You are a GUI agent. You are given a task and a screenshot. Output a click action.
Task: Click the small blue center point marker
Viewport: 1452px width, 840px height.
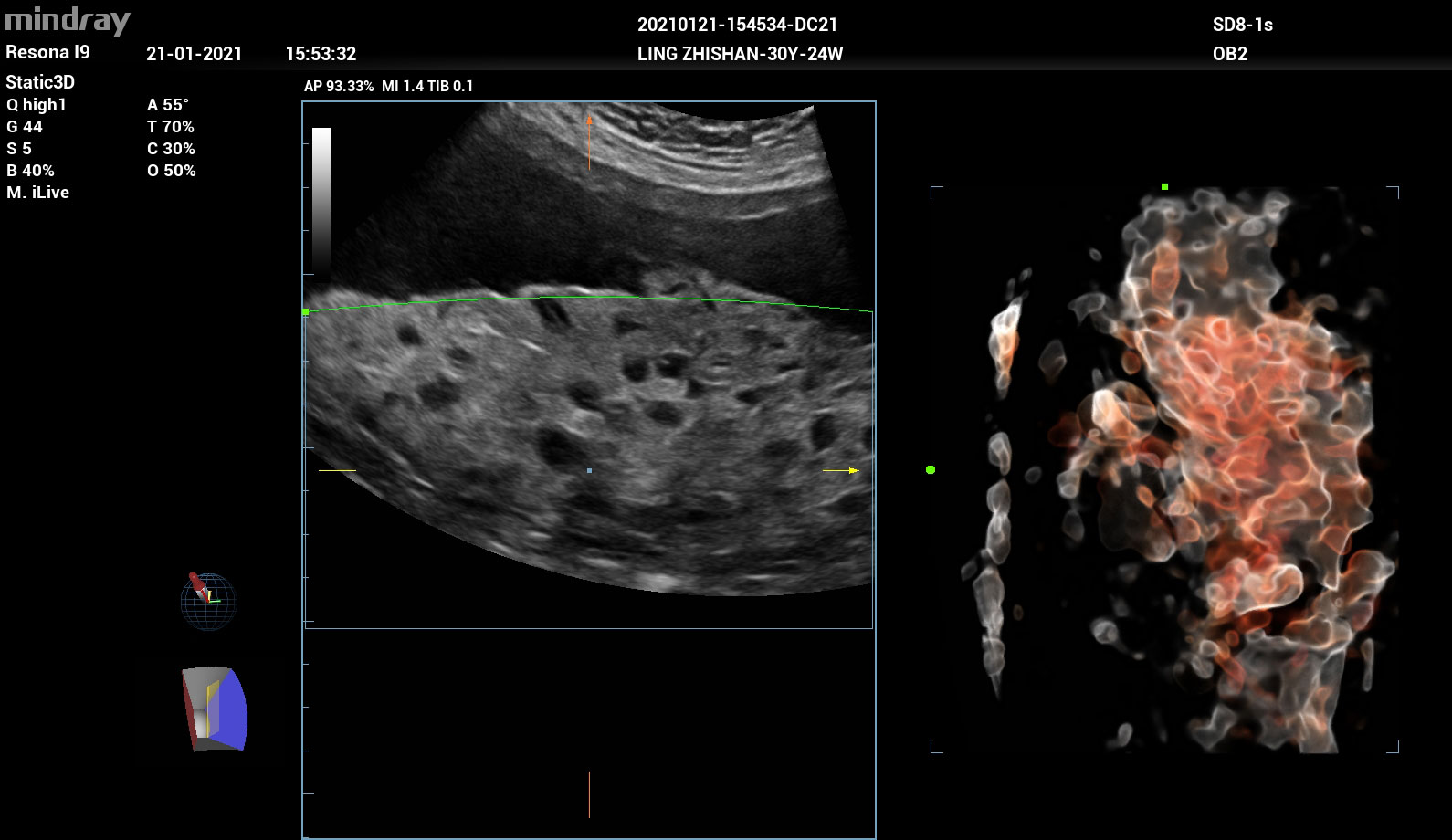[x=589, y=471]
